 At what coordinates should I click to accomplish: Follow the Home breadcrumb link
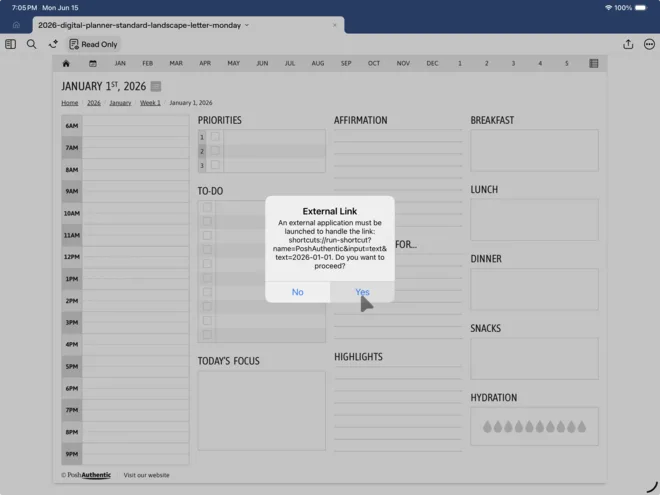69,103
